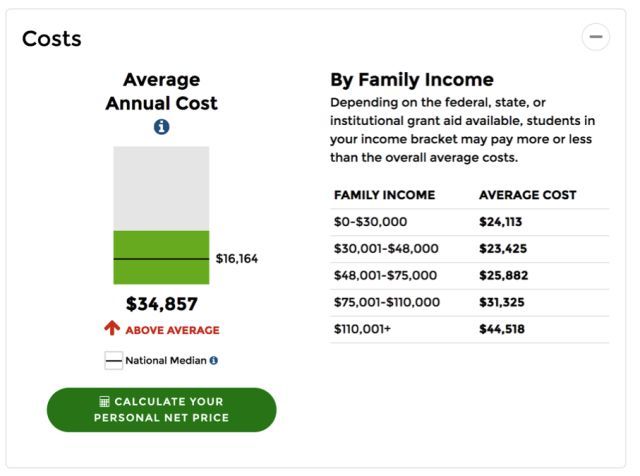Calculate your personal net price

161,409
